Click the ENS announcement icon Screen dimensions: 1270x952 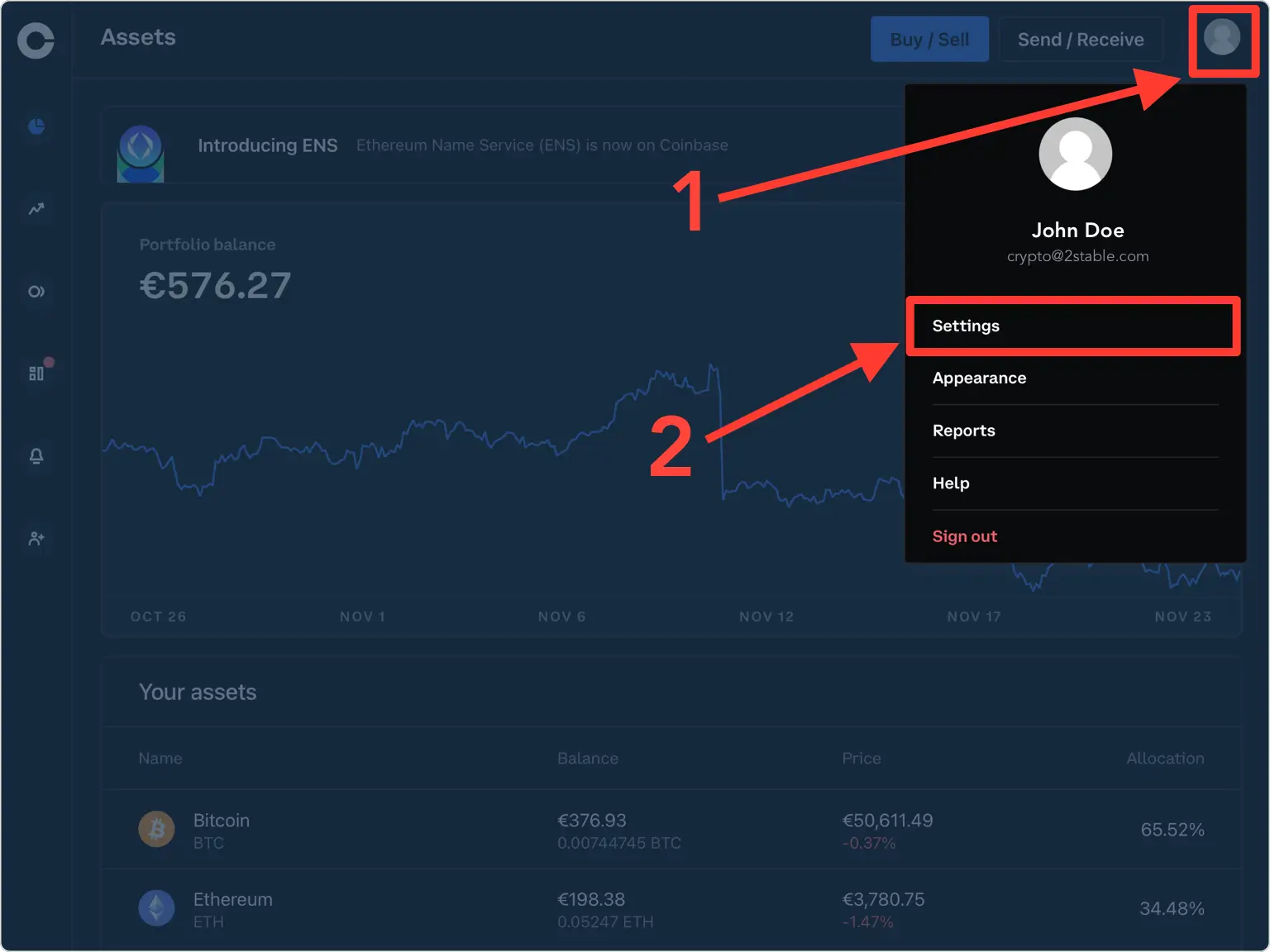[141, 153]
